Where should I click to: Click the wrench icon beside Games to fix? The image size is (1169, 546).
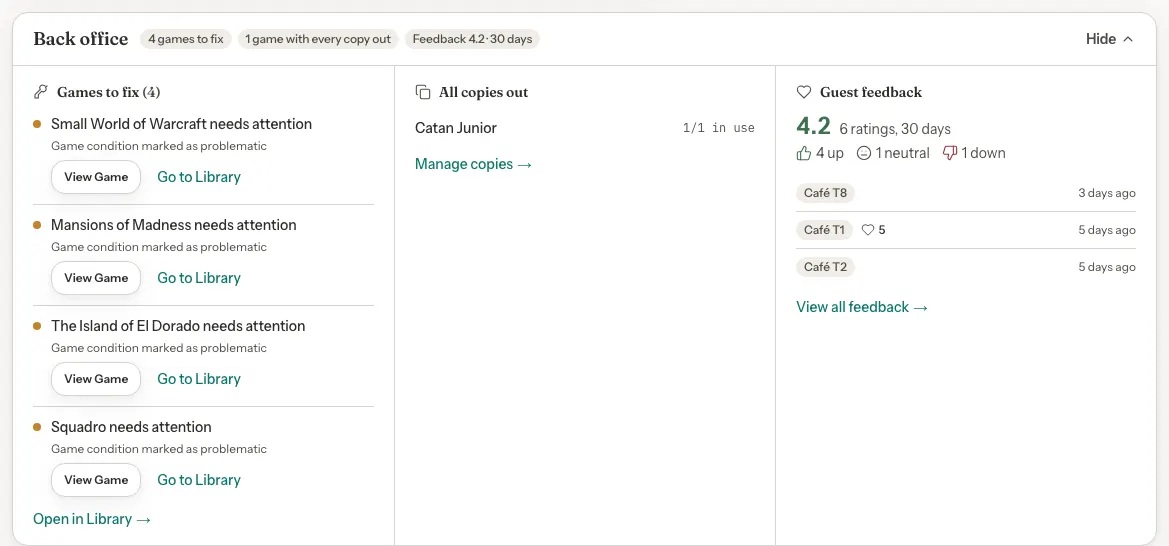click(41, 92)
